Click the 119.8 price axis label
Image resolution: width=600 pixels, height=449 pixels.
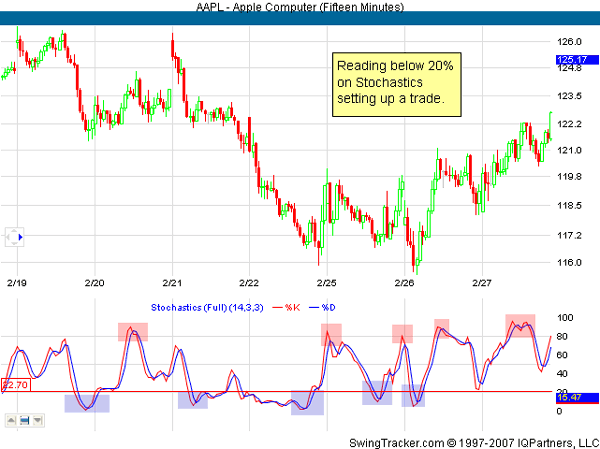[x=569, y=176]
